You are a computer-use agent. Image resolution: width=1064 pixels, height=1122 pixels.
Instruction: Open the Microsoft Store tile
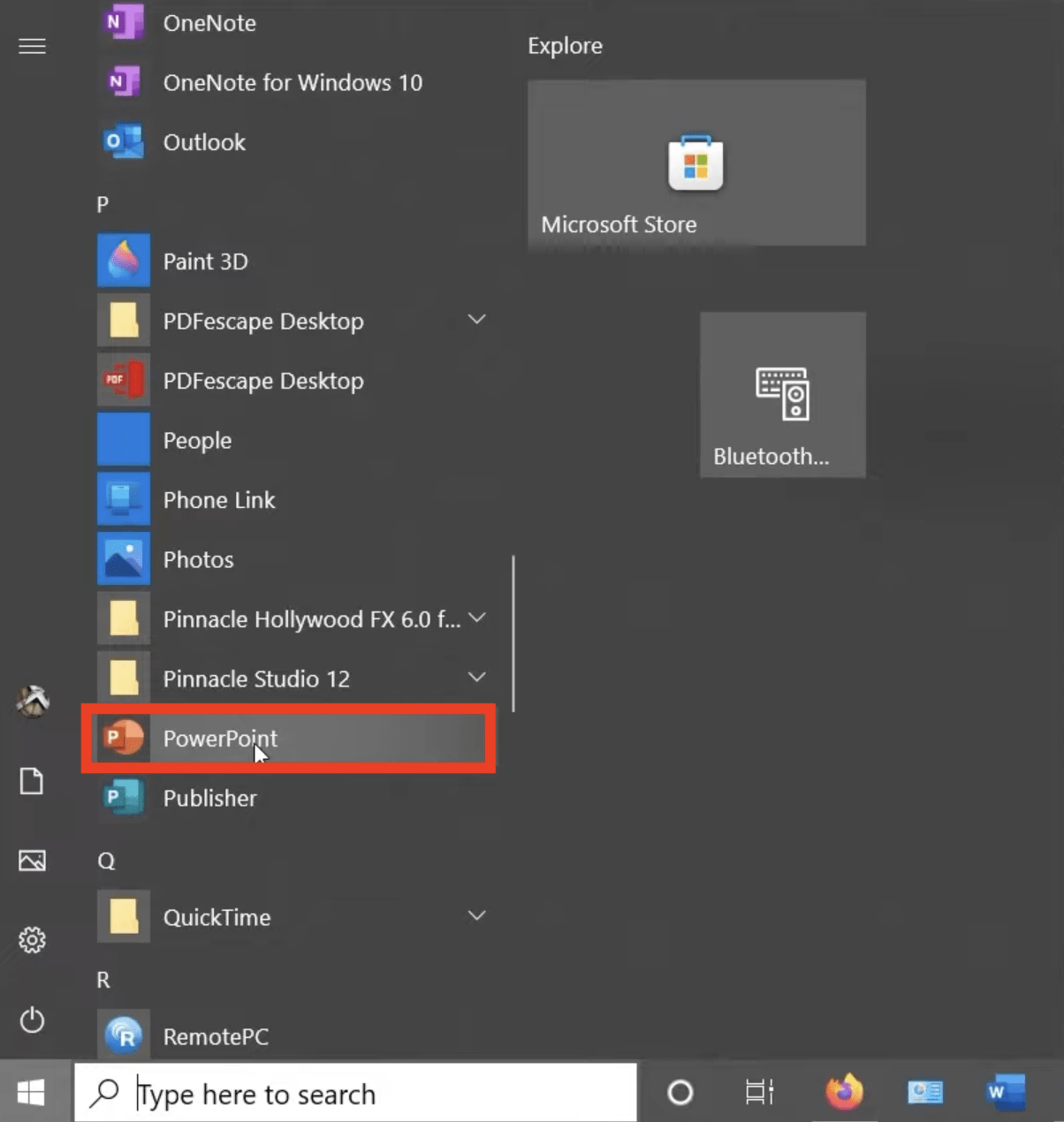pos(696,163)
